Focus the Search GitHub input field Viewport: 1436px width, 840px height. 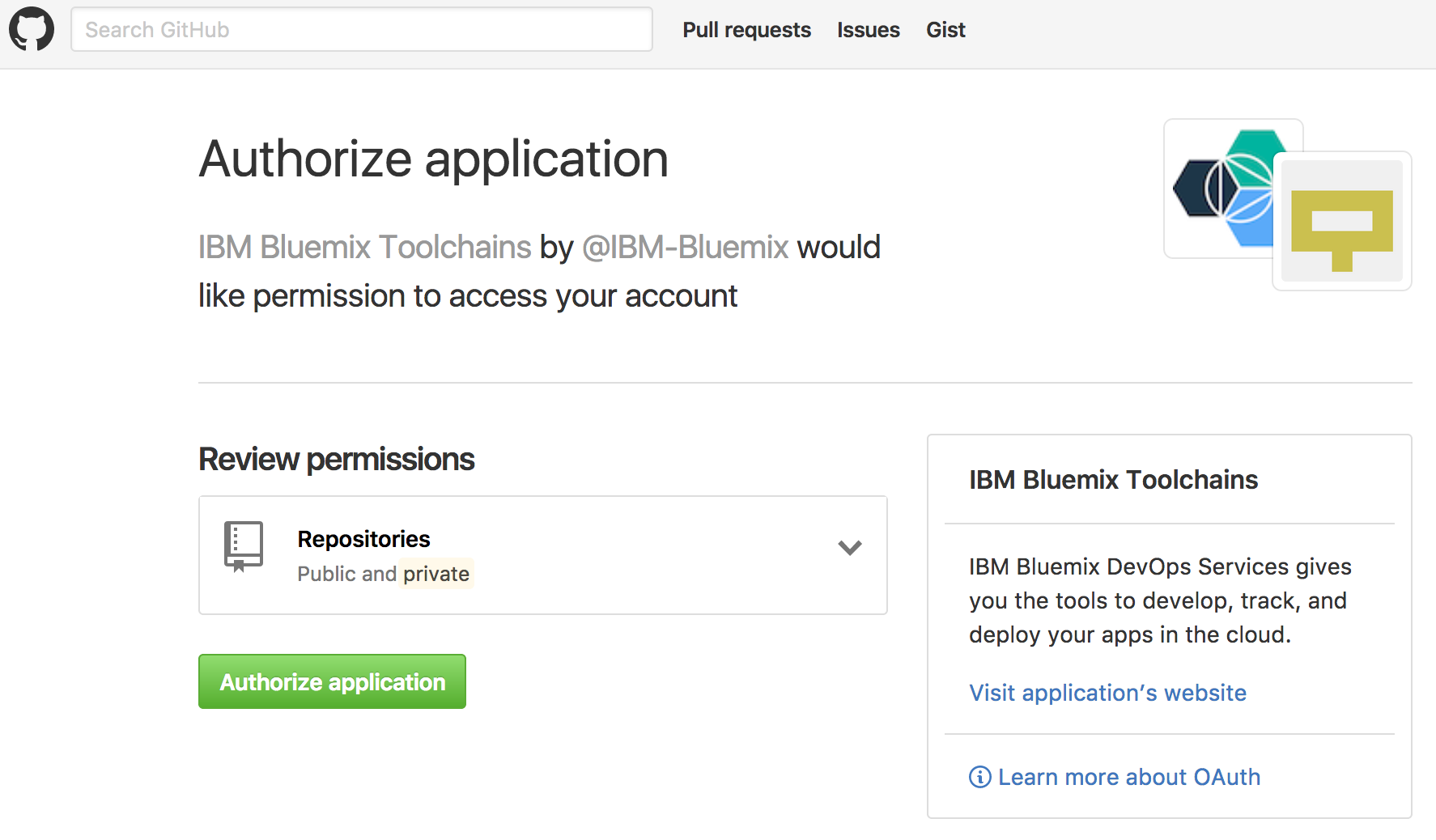362,29
